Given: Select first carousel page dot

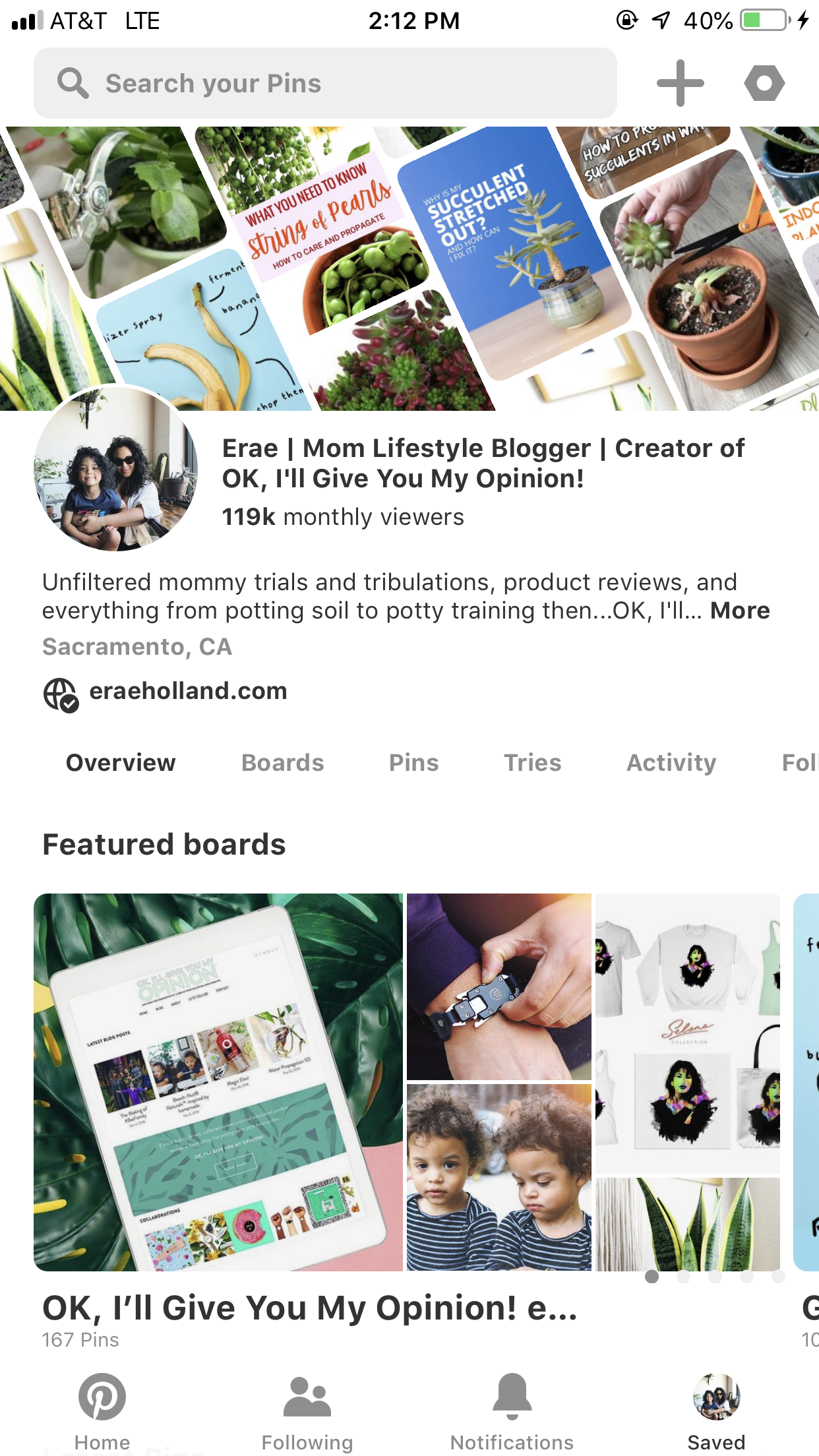Looking at the screenshot, I should (x=652, y=1277).
